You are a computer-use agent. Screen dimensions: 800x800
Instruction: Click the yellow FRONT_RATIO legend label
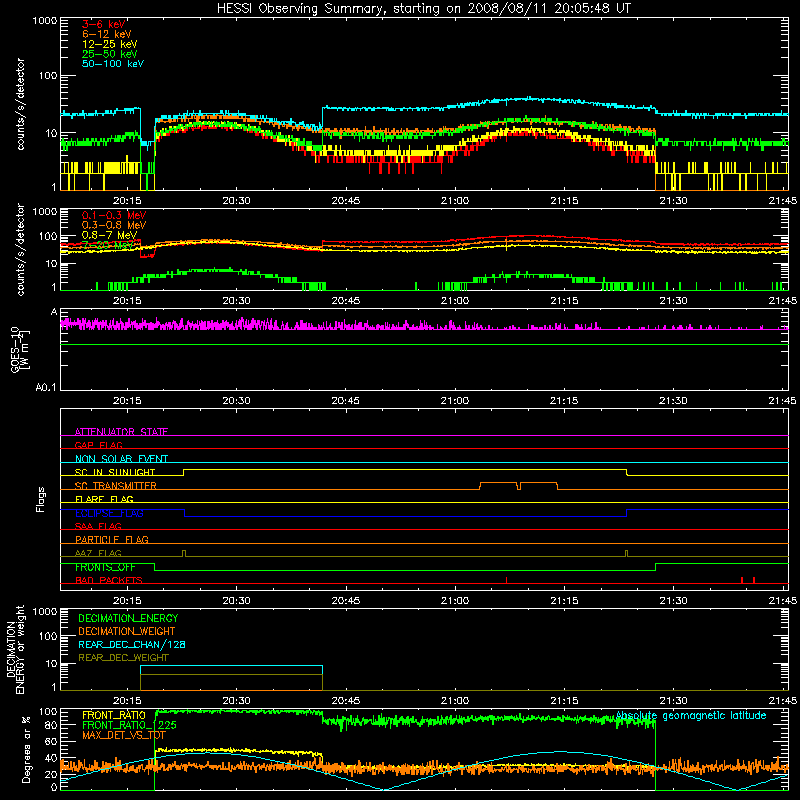[114, 715]
